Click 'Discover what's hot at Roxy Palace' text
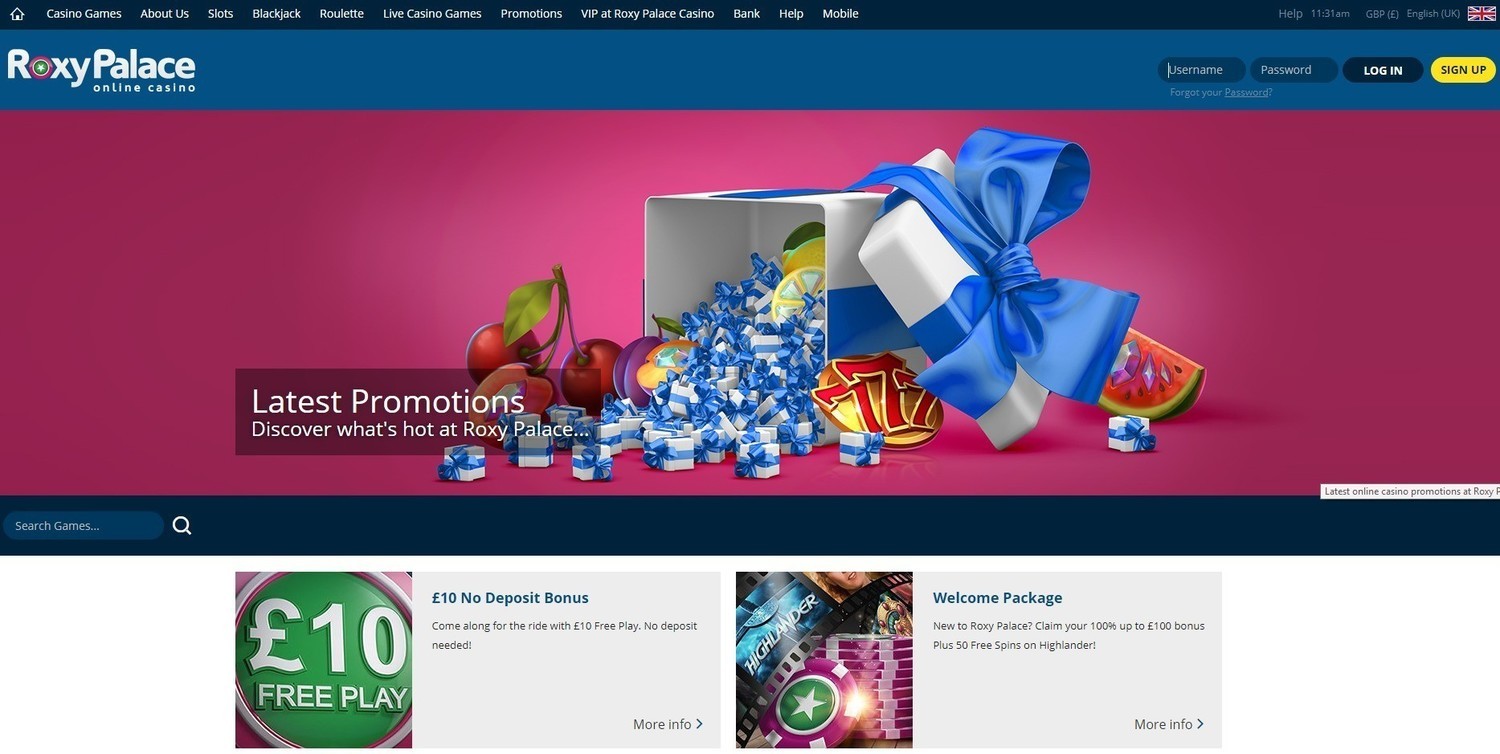The width and height of the screenshot is (1500, 754). tap(420, 430)
